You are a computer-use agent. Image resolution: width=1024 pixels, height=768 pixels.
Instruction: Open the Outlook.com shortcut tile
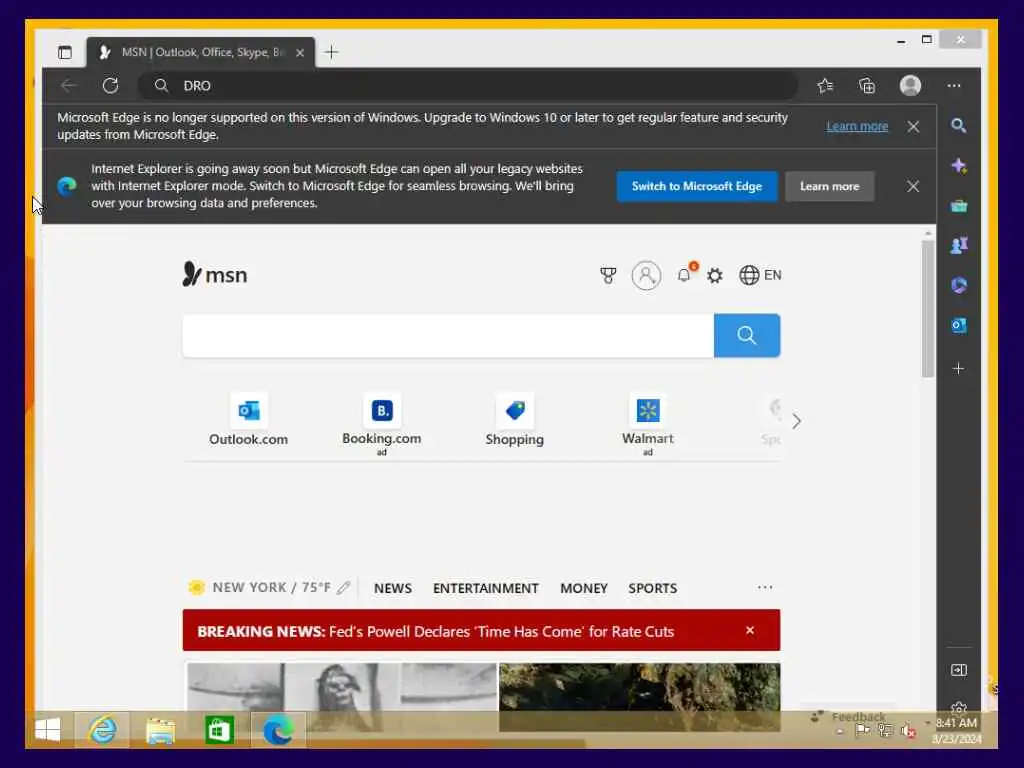coord(248,420)
